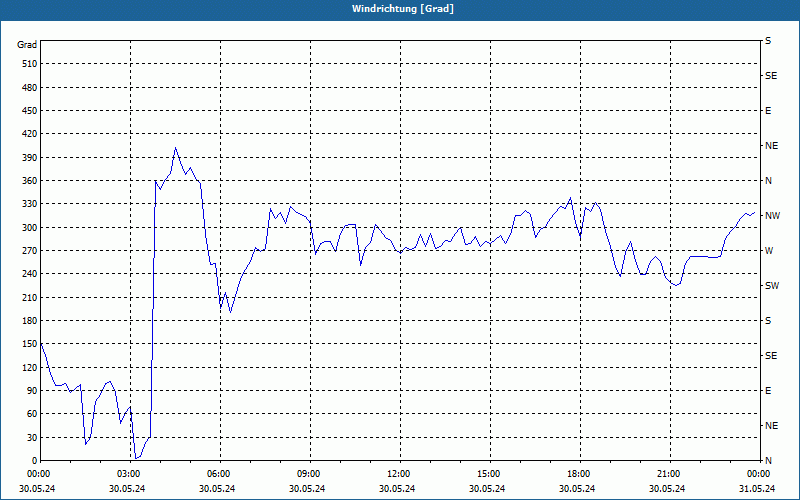Click the 31.05.24 date label
The width and height of the screenshot is (800, 500).
[757, 488]
